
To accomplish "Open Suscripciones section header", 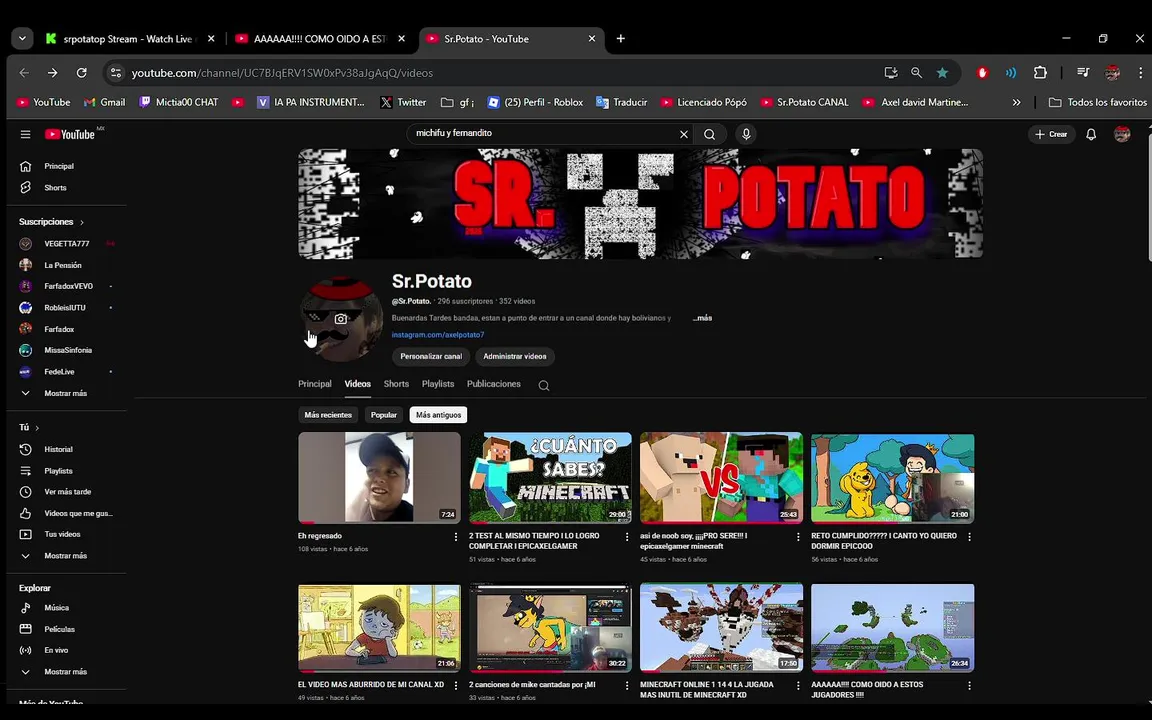I will coord(51,222).
